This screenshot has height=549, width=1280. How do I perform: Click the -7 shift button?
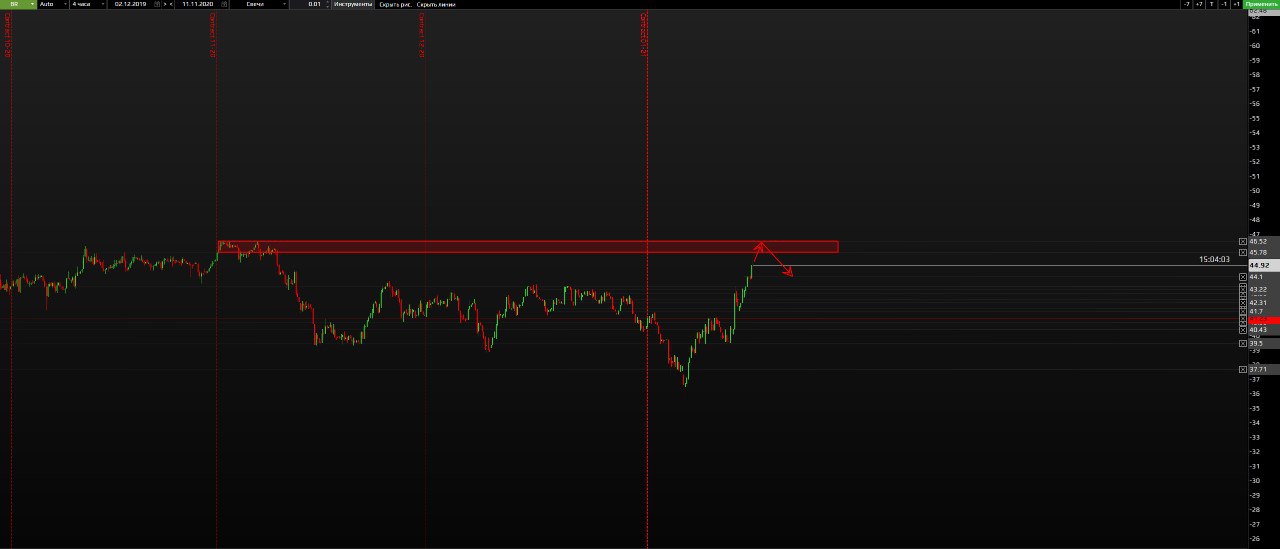(1187, 4)
